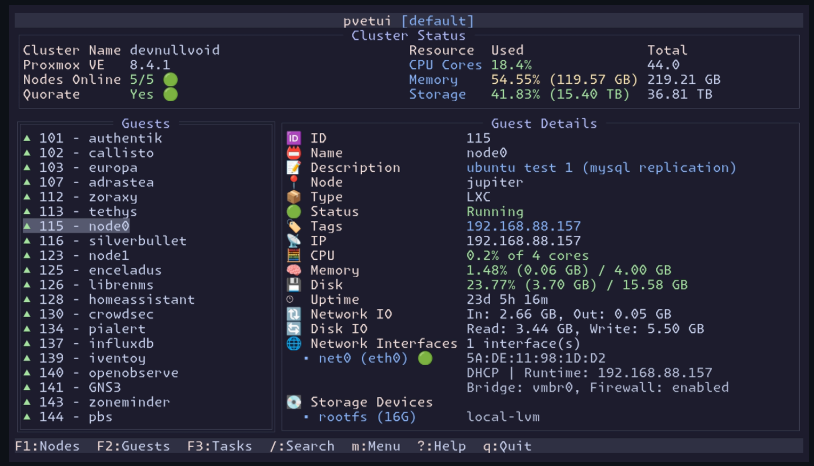Open the F1:Nodes view
This screenshot has width=814, height=466.
(47, 446)
